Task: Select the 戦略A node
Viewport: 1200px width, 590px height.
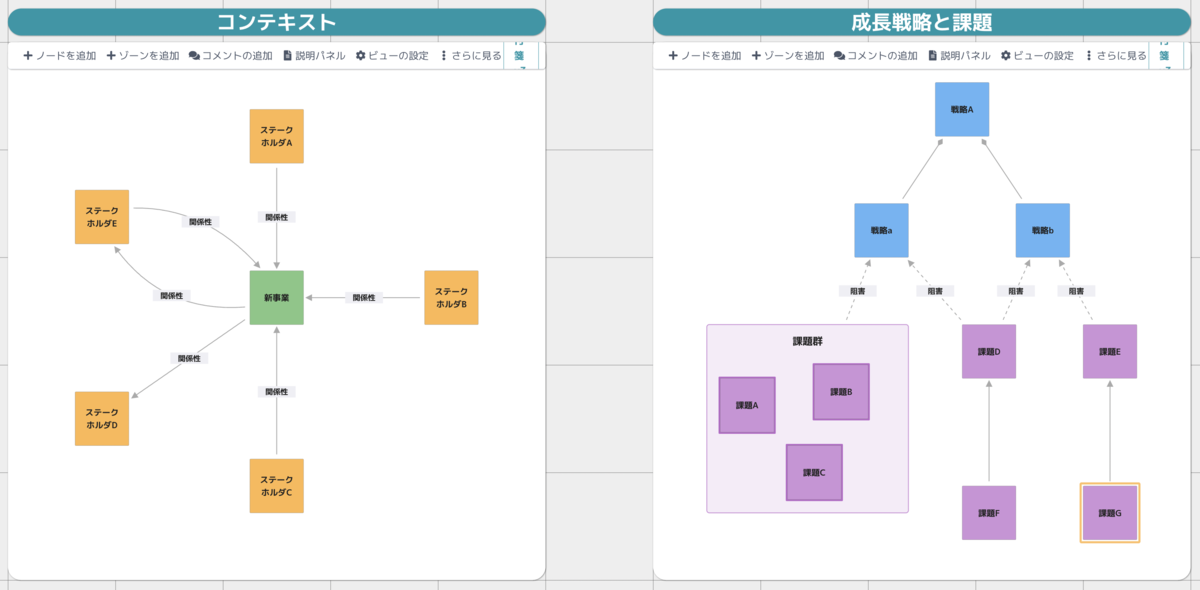Action: pos(962,109)
